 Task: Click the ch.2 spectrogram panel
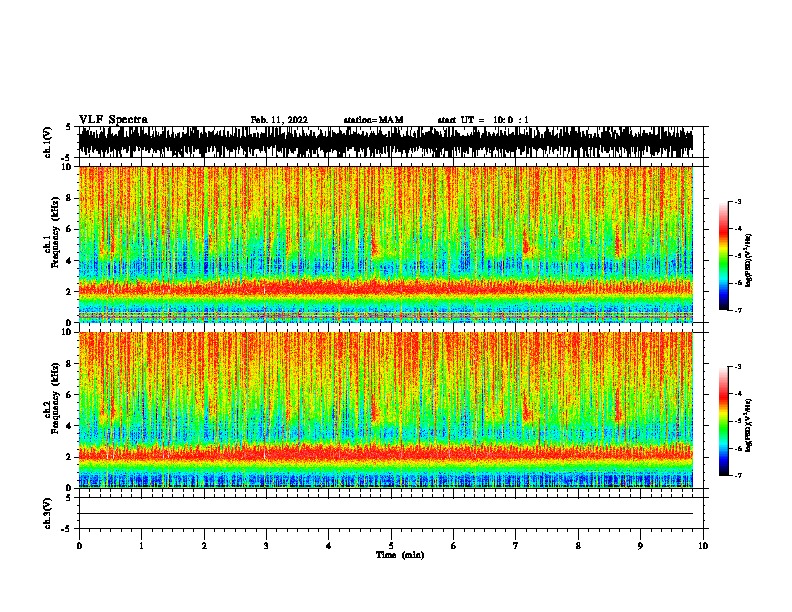385,410
